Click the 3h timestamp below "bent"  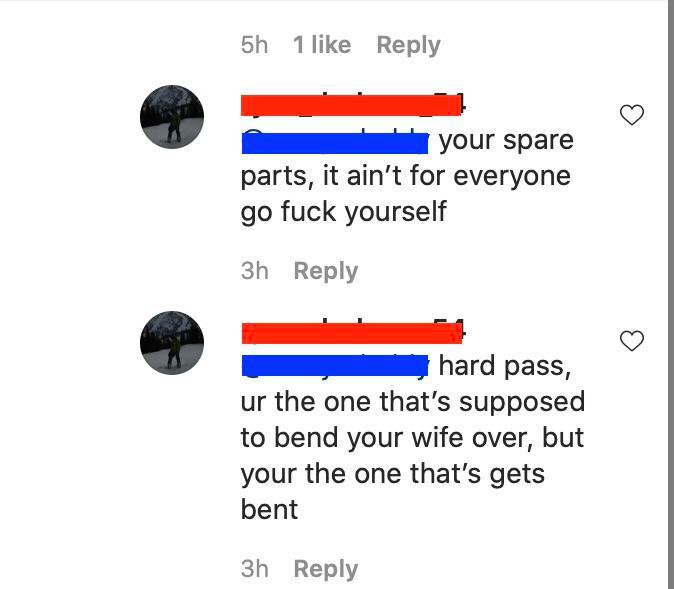coord(254,568)
